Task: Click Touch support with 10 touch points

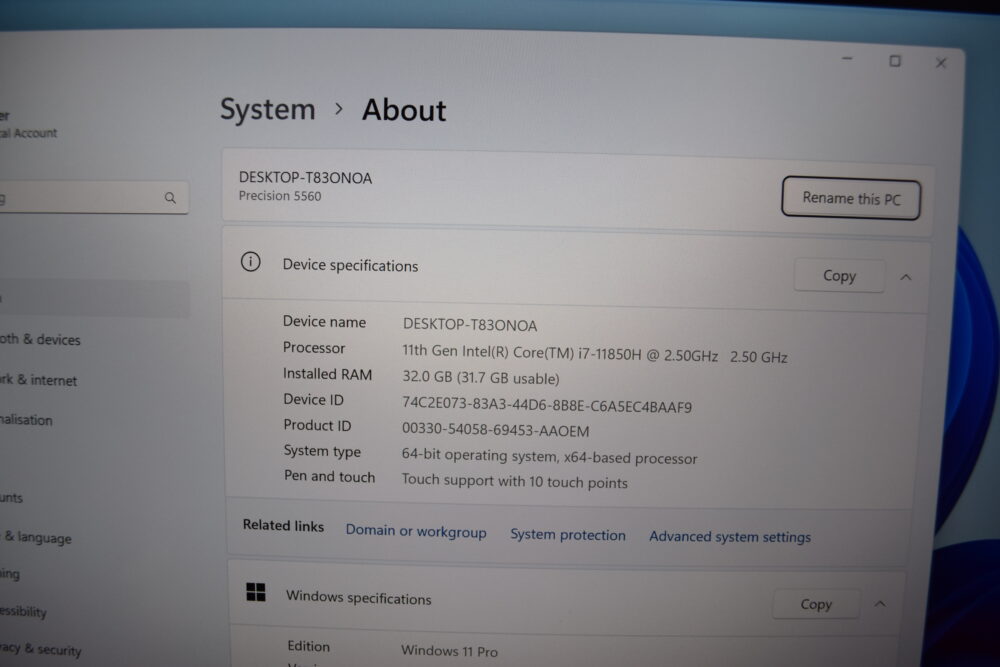Action: 514,481
